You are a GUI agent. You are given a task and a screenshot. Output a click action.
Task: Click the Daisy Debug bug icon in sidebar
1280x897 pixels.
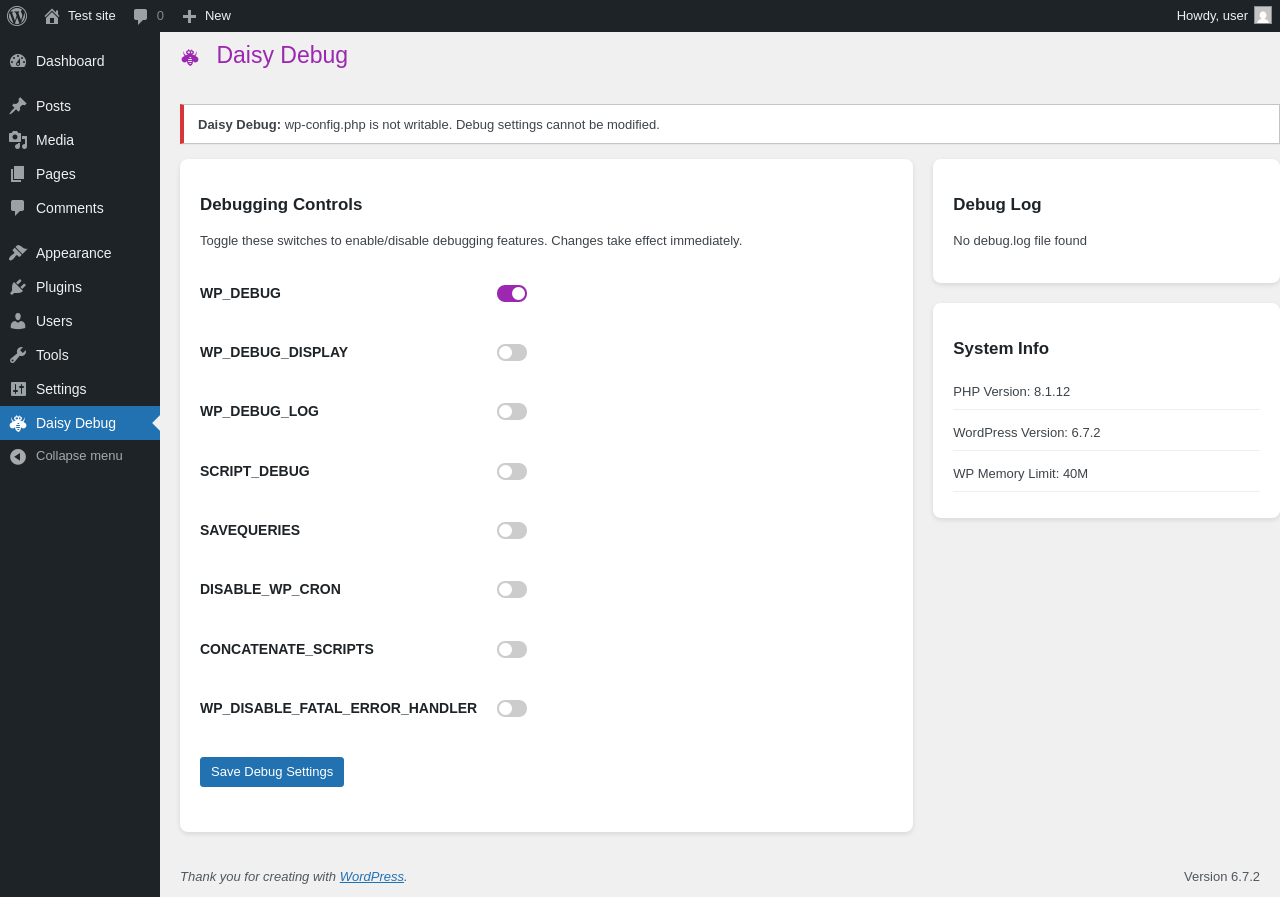click(x=18, y=423)
